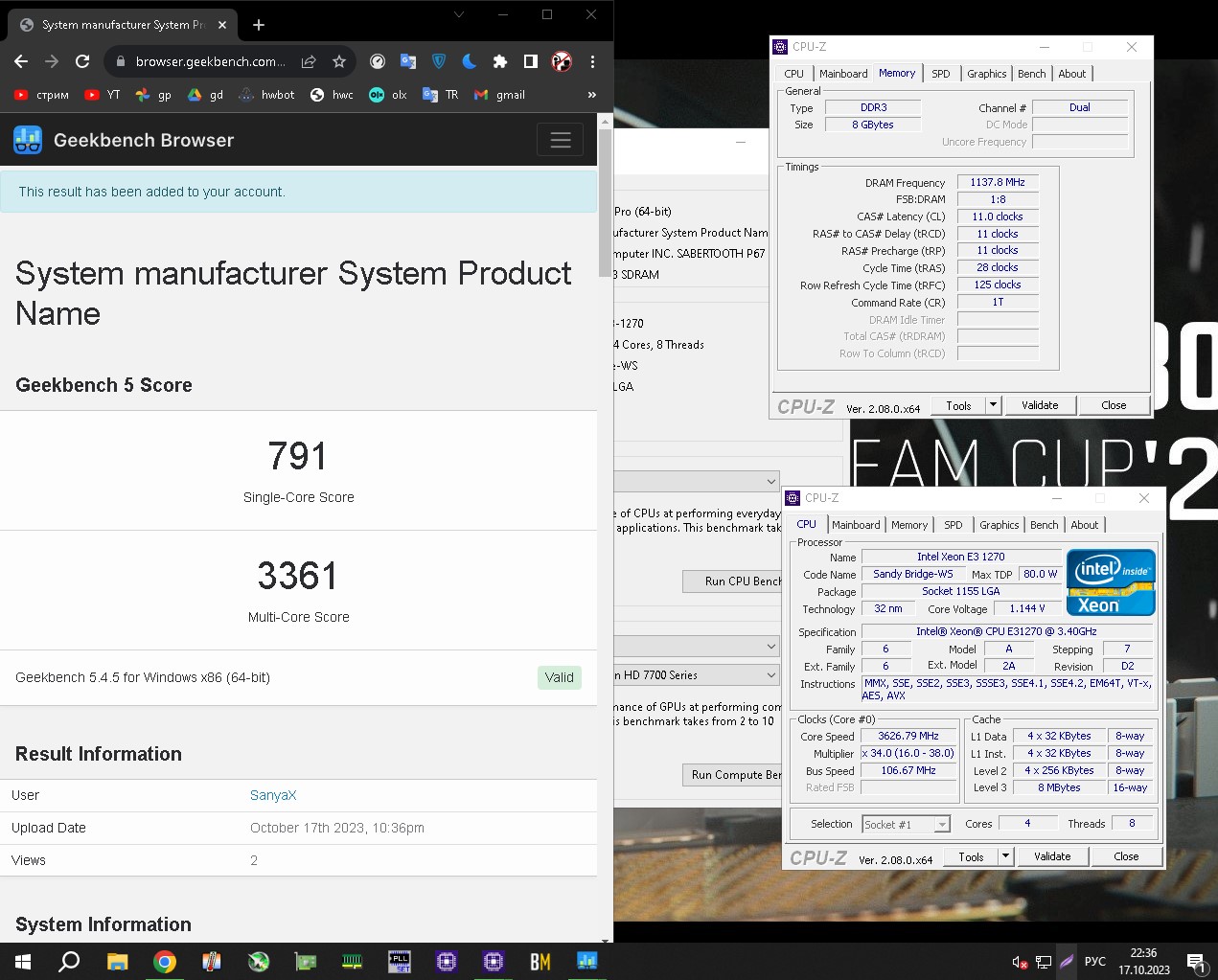This screenshot has width=1218, height=980.
Task: Toggle dark mode moon extension
Action: tap(470, 61)
